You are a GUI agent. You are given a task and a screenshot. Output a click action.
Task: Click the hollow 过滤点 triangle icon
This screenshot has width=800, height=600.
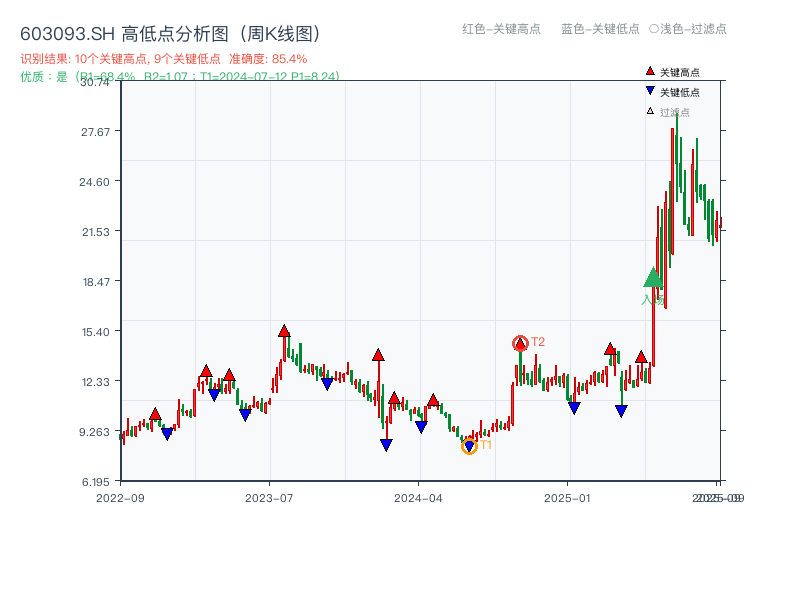(x=649, y=111)
